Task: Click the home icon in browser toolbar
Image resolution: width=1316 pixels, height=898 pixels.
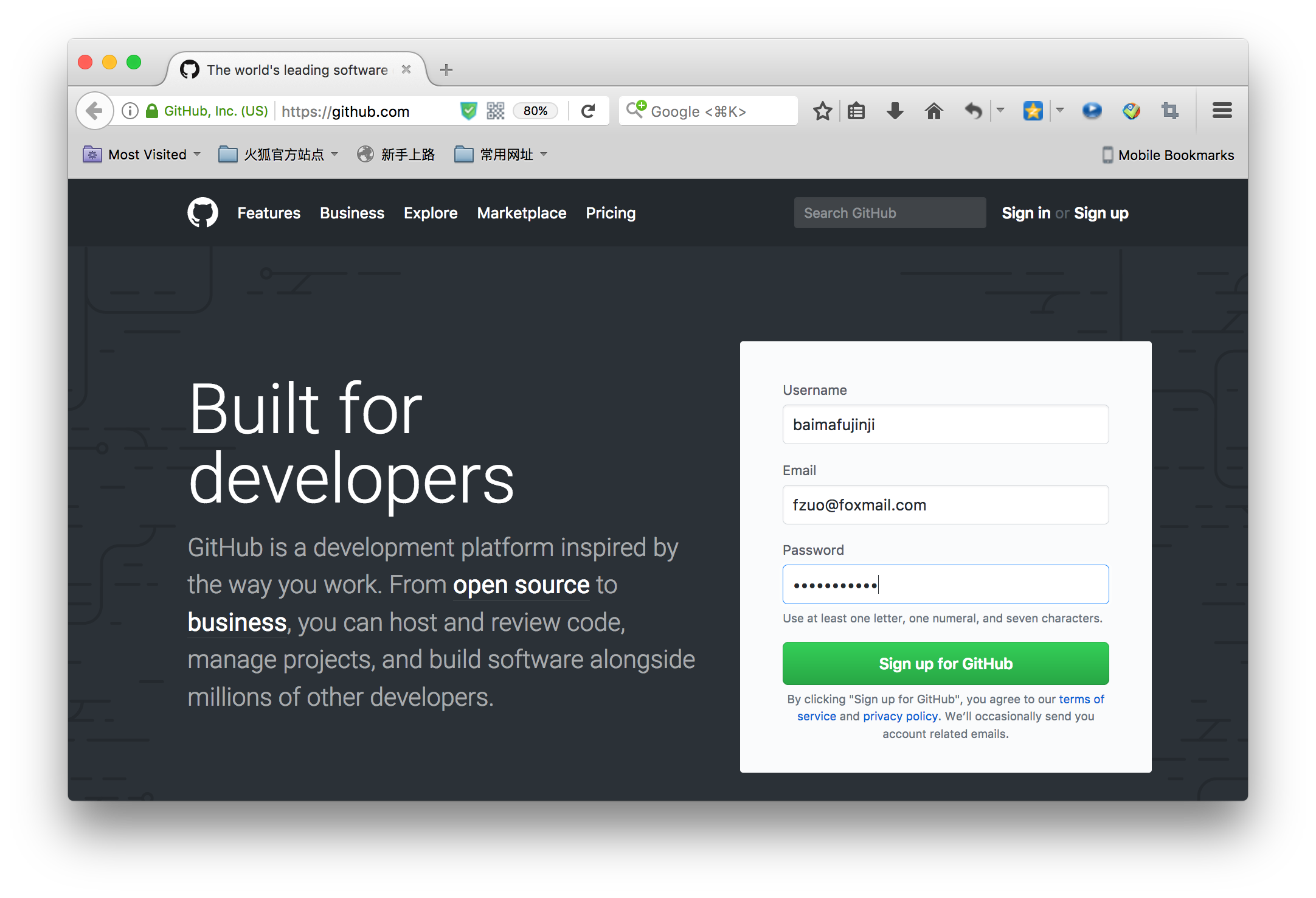Action: 931,110
